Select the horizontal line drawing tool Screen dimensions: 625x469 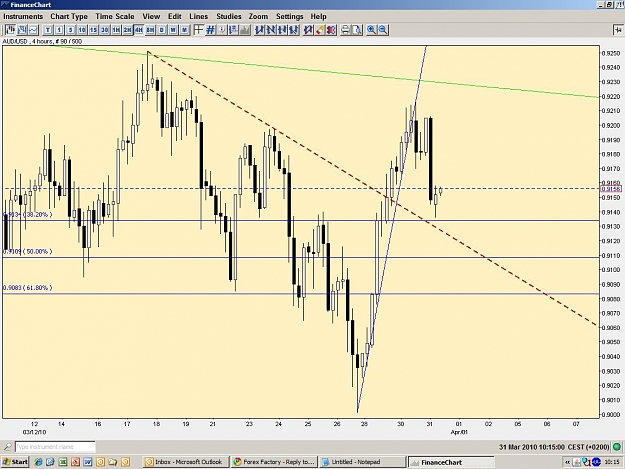point(283,30)
